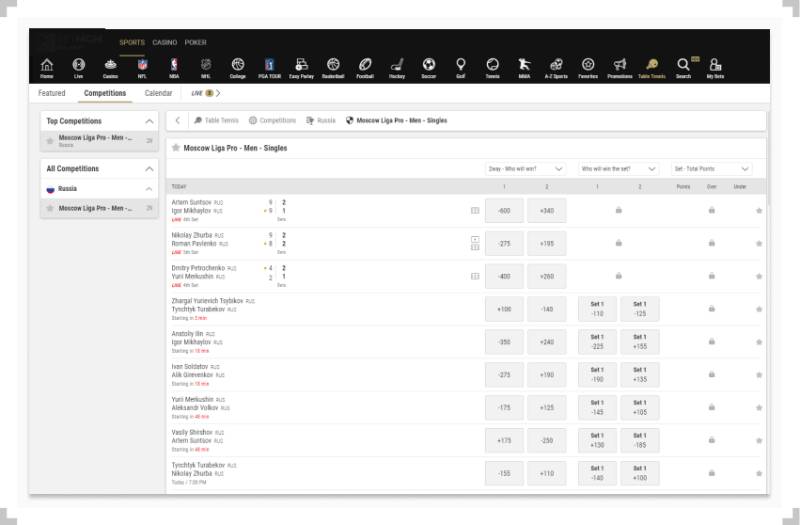This screenshot has width=800, height=525.
Task: Open the SPORTS top menu
Action: [x=132, y=42]
